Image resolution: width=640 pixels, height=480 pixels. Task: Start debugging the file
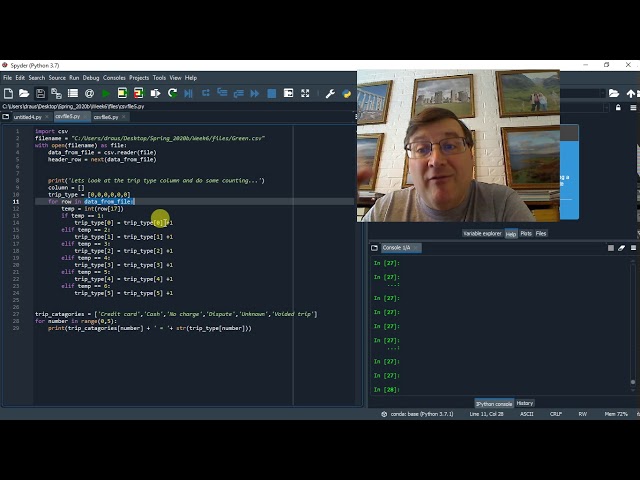pyautogui.click(x=188, y=93)
